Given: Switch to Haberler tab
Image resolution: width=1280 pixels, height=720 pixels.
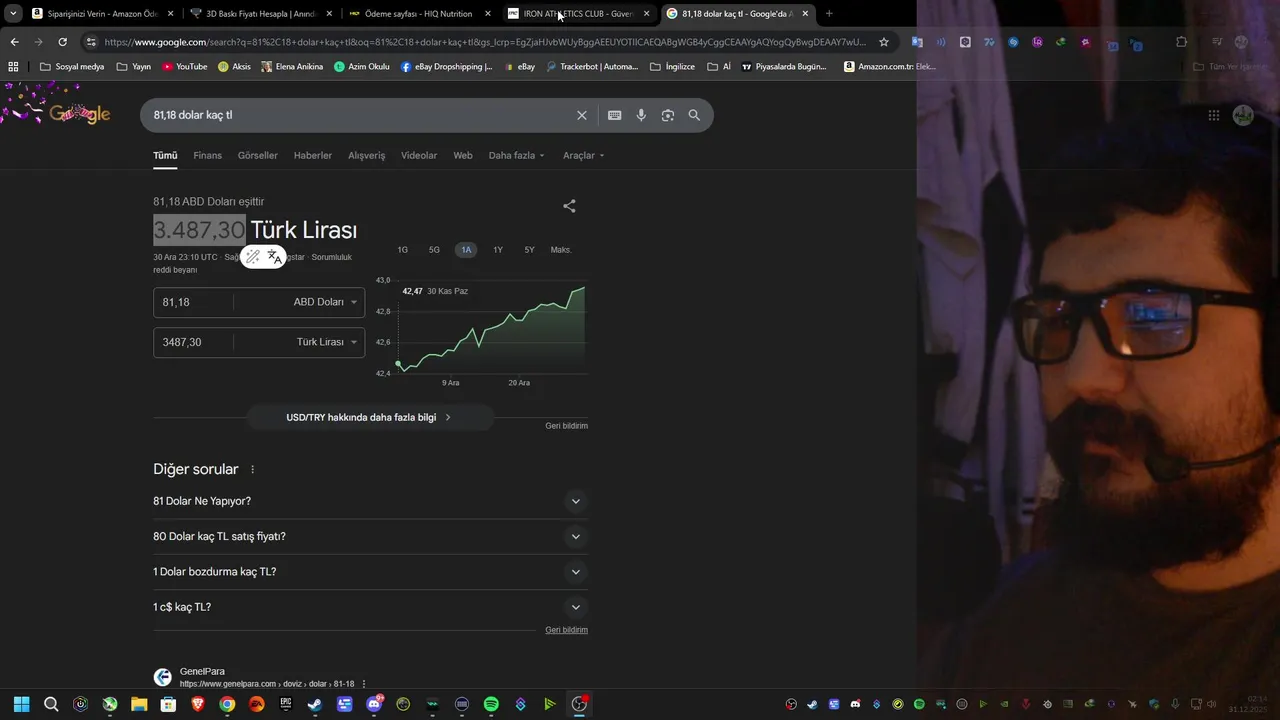Looking at the screenshot, I should (312, 155).
